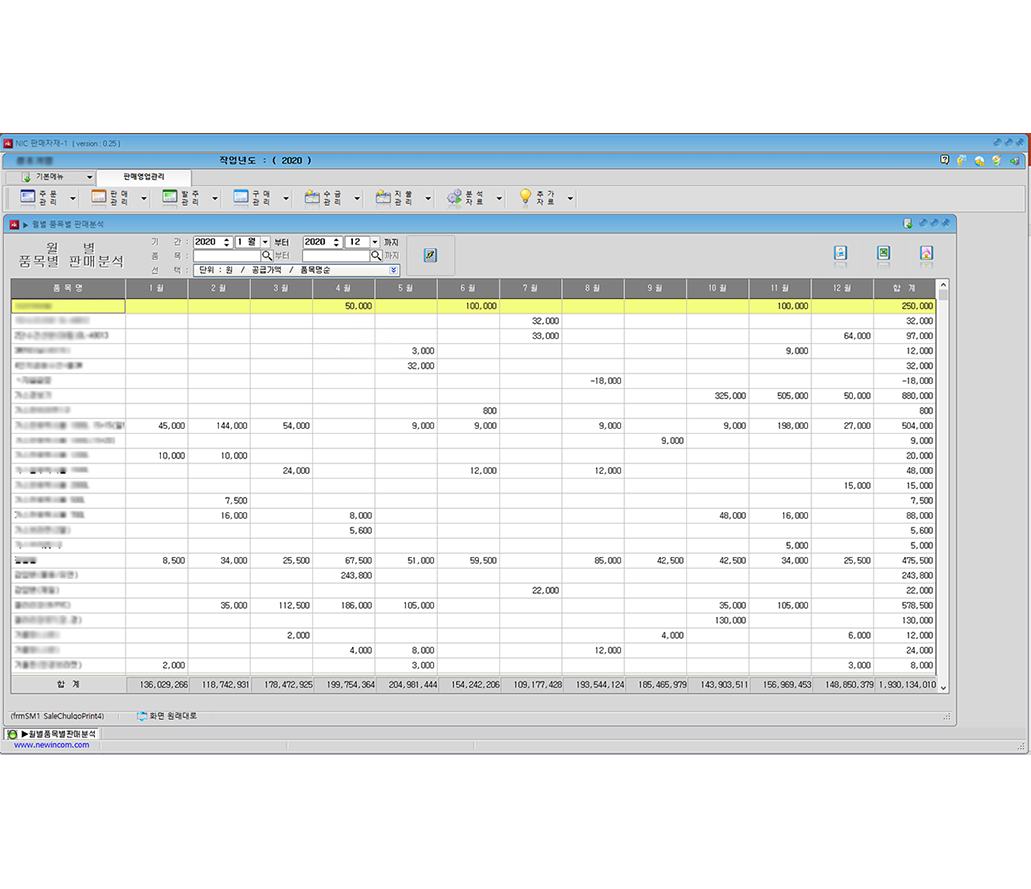
Task: Open the 판매관리 dropdown arrow
Action: (x=143, y=198)
